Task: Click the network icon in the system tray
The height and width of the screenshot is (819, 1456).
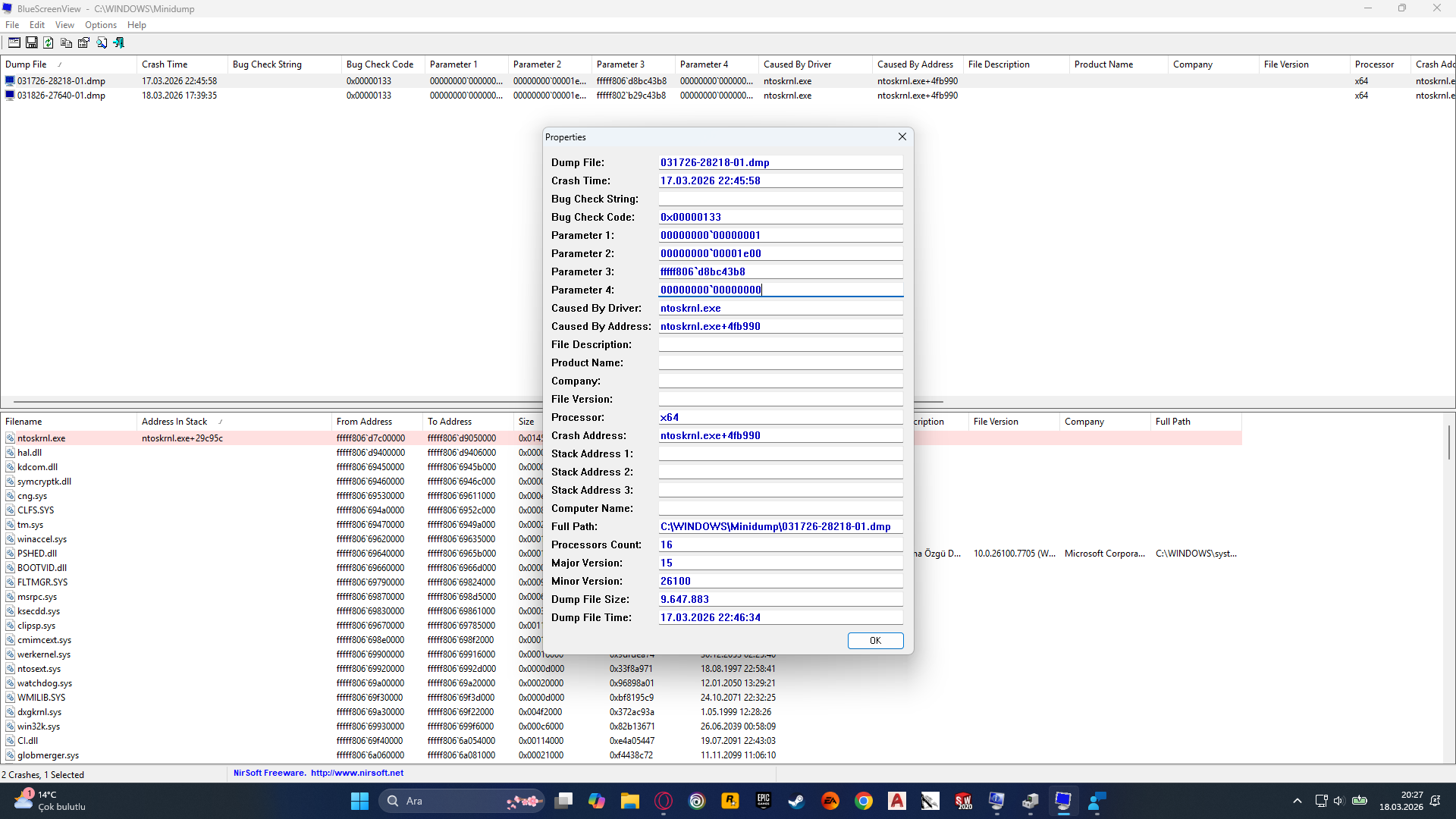Action: tap(1321, 801)
